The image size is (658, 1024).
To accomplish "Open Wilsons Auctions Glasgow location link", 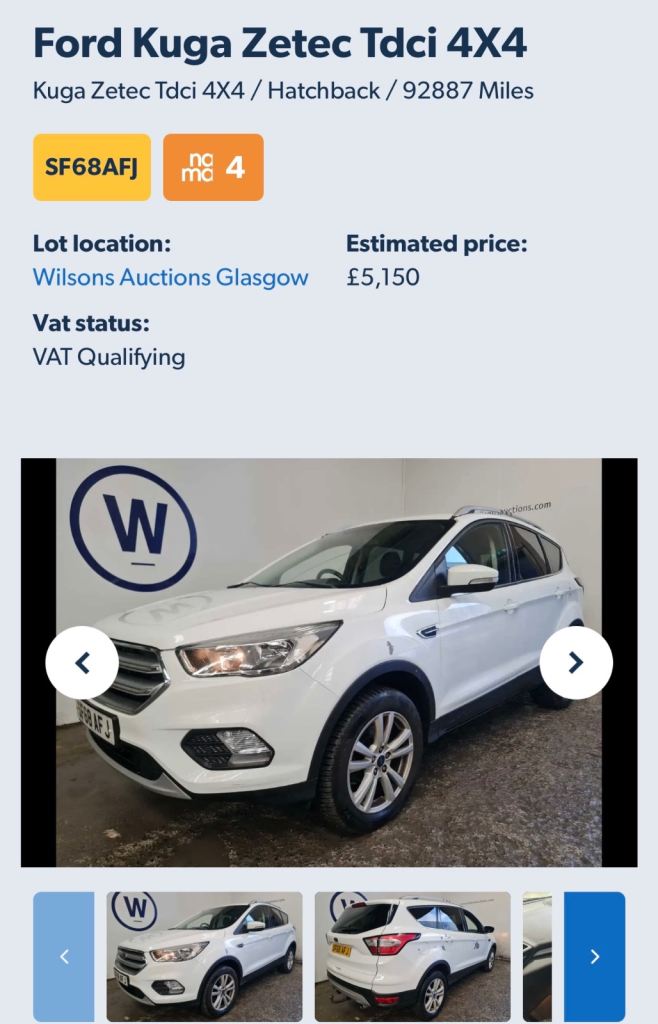I will coord(170,278).
